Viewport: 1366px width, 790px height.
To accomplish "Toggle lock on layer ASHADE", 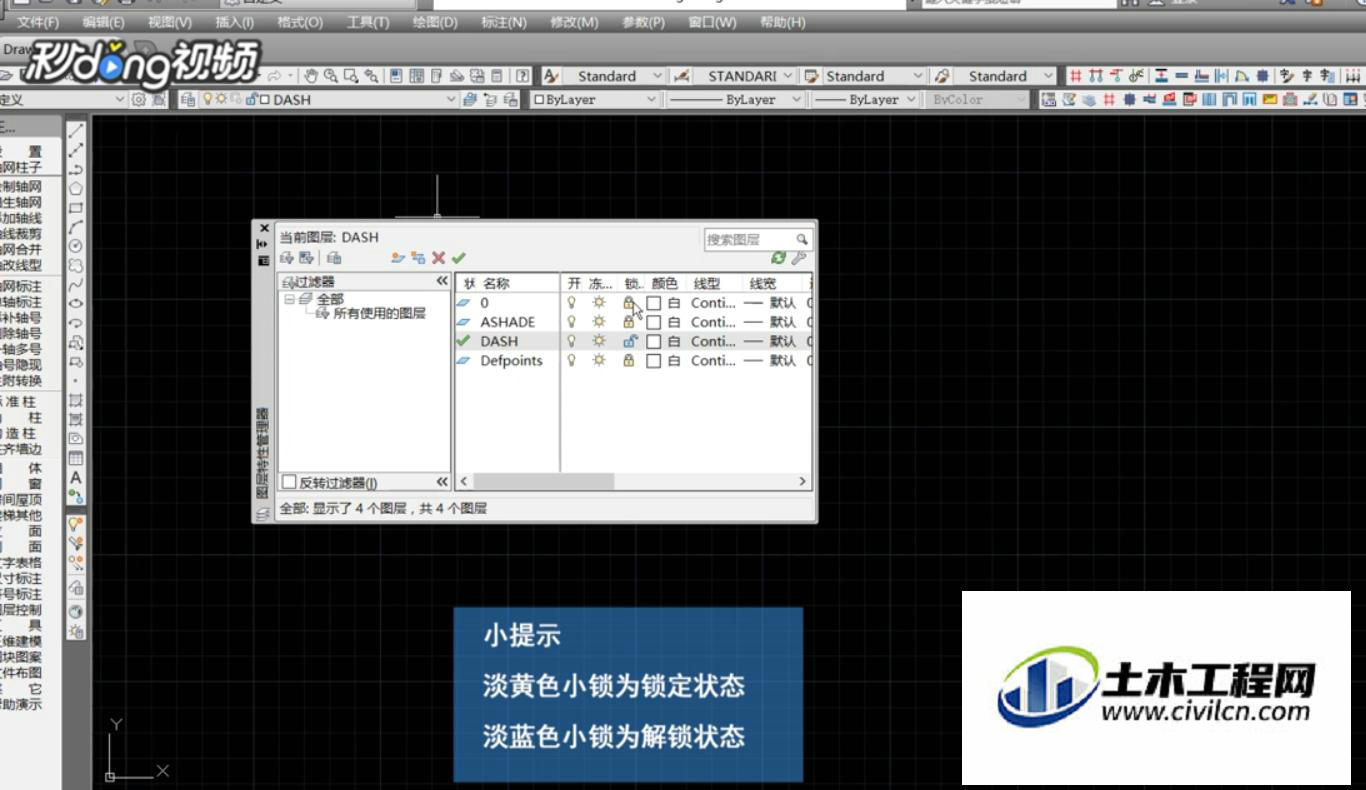I will coord(629,322).
